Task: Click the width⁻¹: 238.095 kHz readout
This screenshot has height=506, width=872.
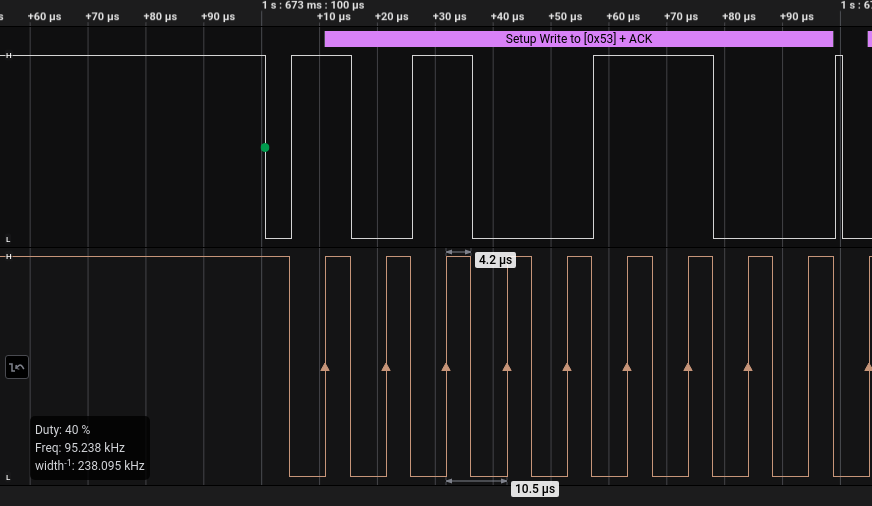Action: [x=90, y=465]
